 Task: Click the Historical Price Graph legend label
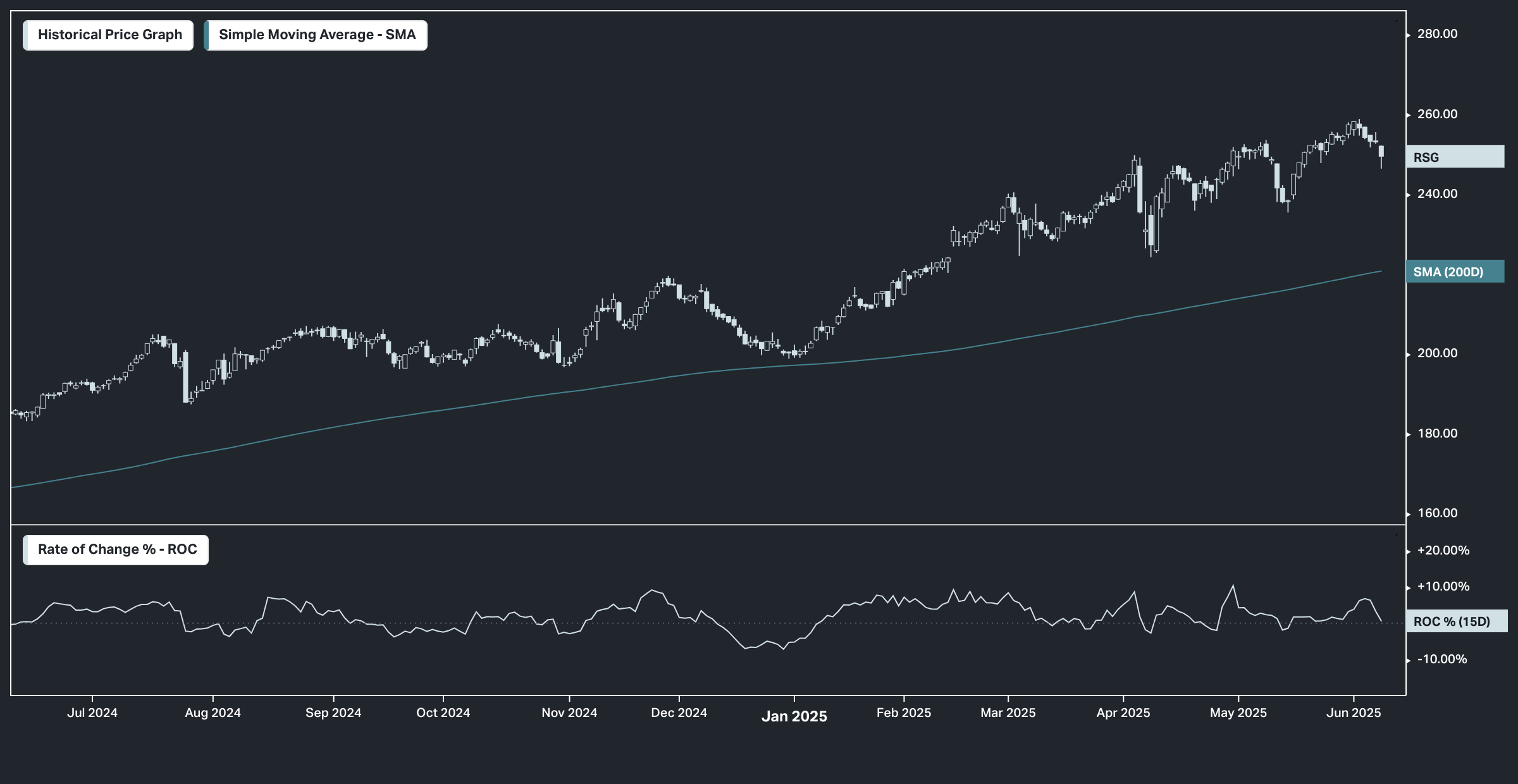109,35
